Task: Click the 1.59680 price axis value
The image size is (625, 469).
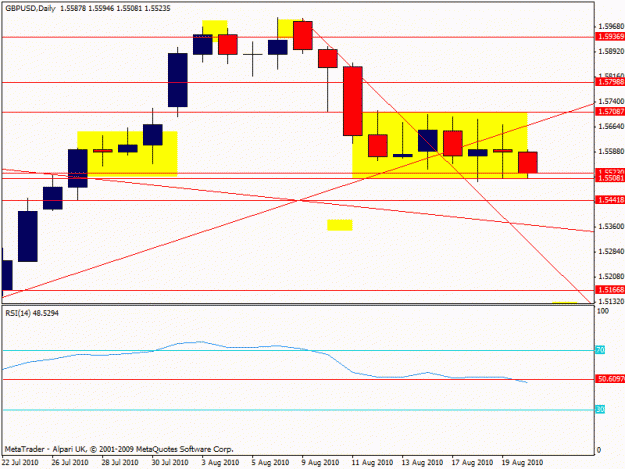Action: [611, 26]
